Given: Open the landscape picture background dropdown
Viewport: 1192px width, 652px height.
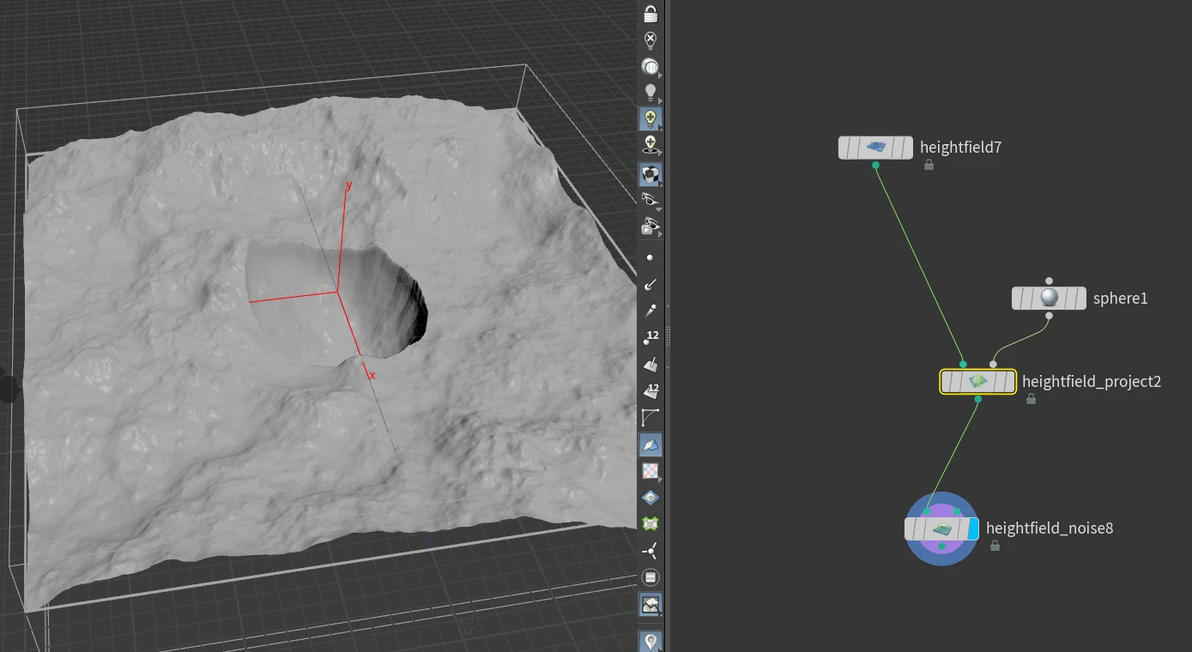Looking at the screenshot, I should coord(650,605).
